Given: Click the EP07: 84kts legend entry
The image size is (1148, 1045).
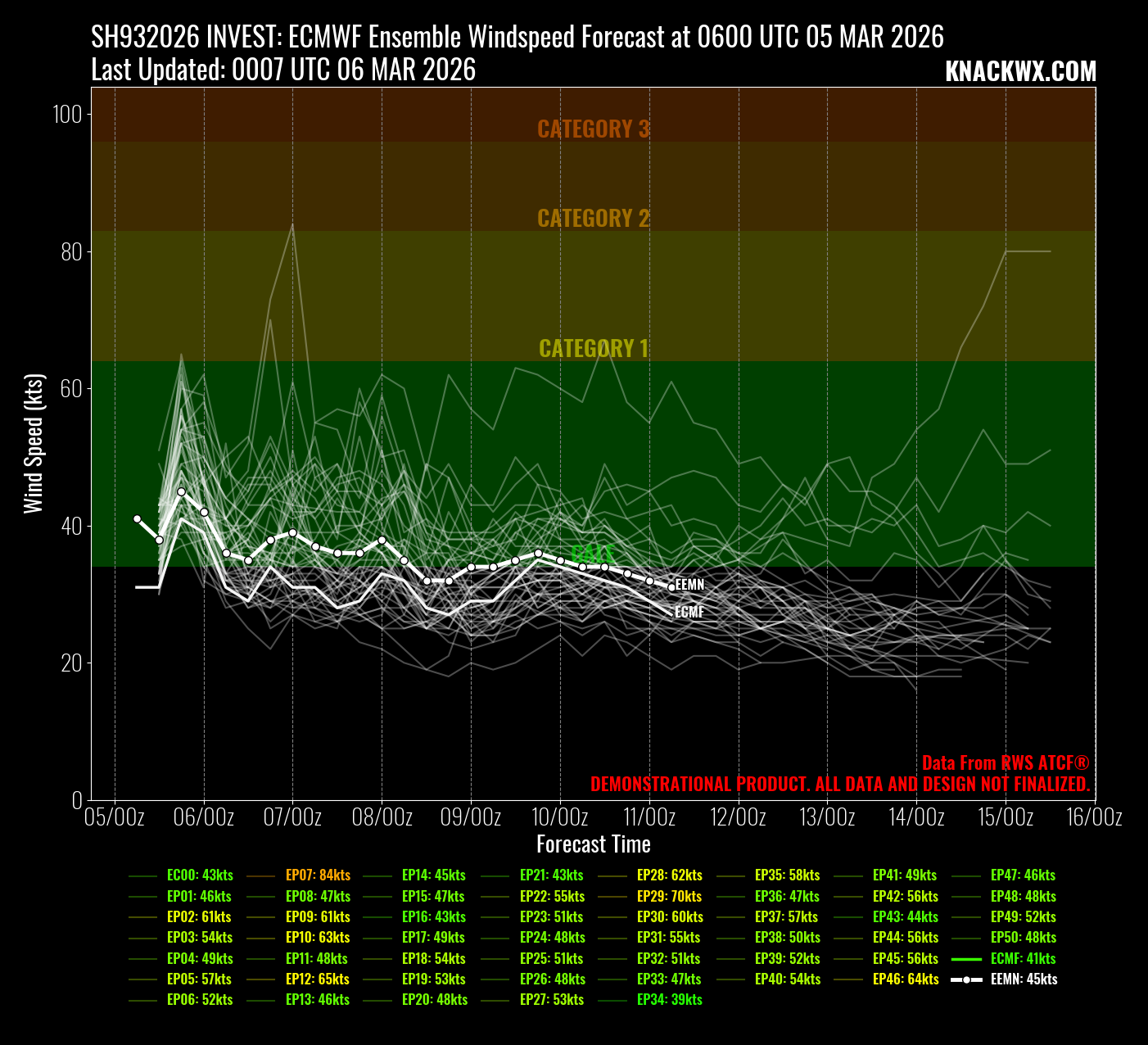Looking at the screenshot, I should tap(318, 875).
